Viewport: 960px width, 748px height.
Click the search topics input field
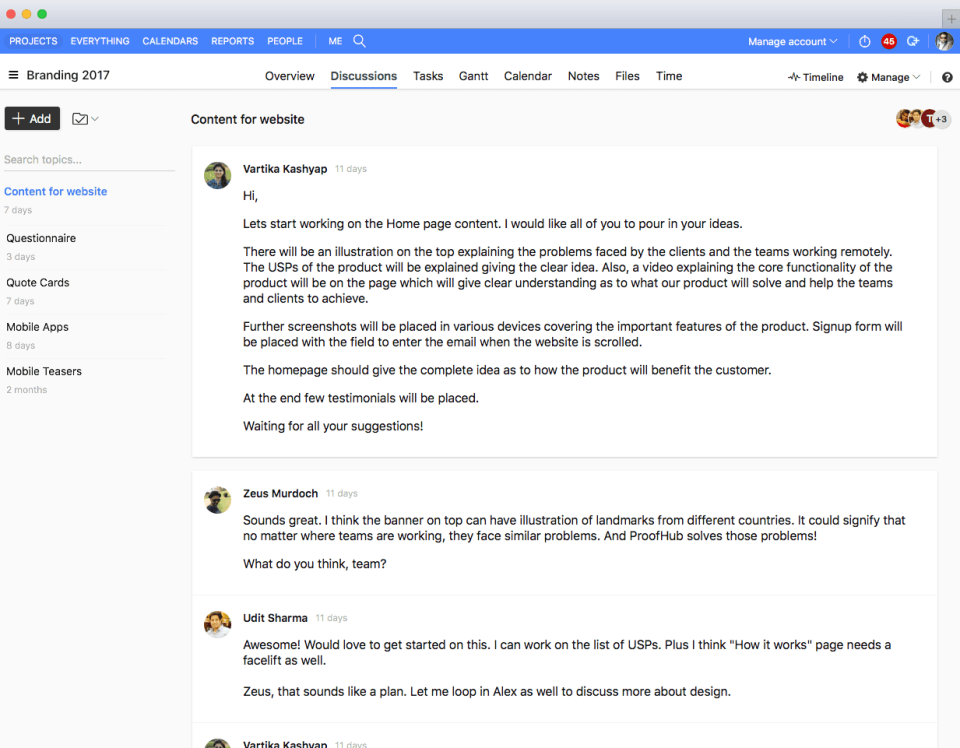click(x=60, y=159)
